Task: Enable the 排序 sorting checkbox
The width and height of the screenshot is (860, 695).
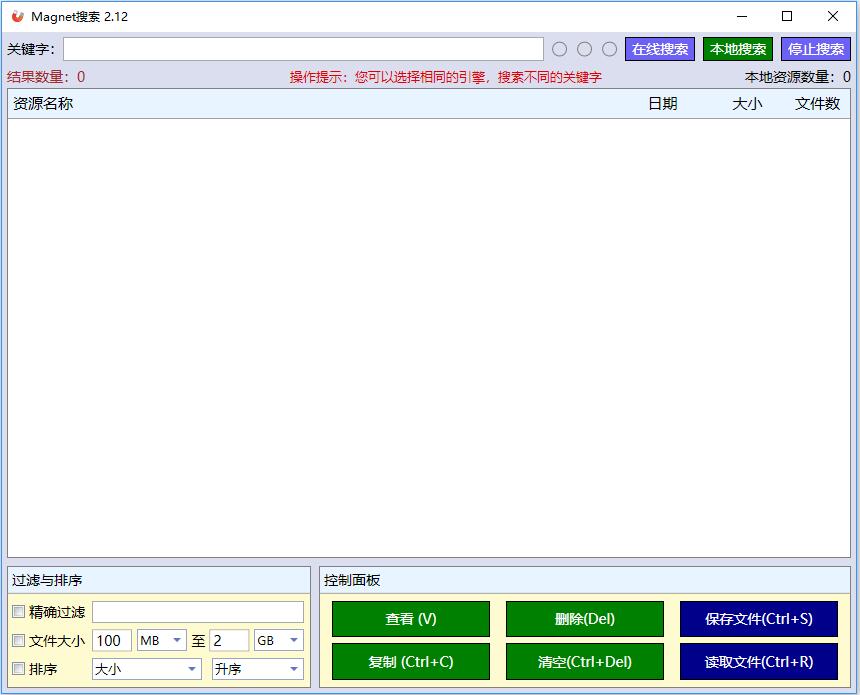Action: (x=17, y=669)
